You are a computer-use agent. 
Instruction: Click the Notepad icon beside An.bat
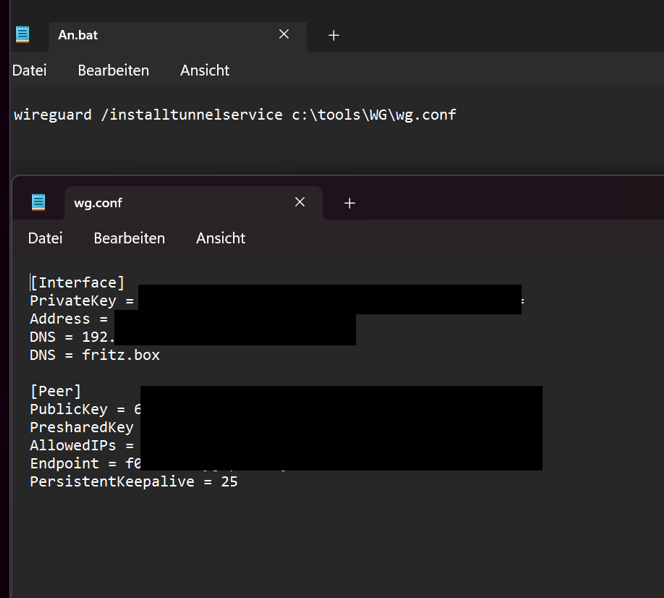click(x=22, y=35)
